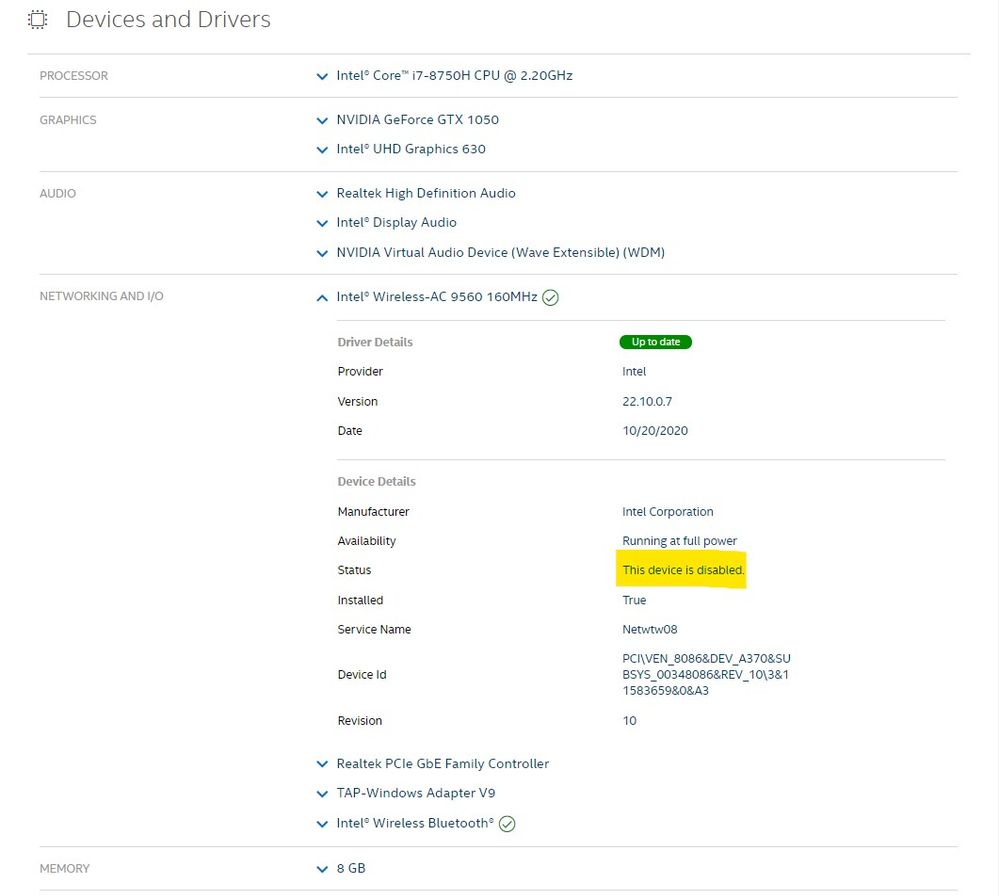Viewport: 999px width, 896px height.
Task: Click the Provider row label
Action: coord(360,372)
